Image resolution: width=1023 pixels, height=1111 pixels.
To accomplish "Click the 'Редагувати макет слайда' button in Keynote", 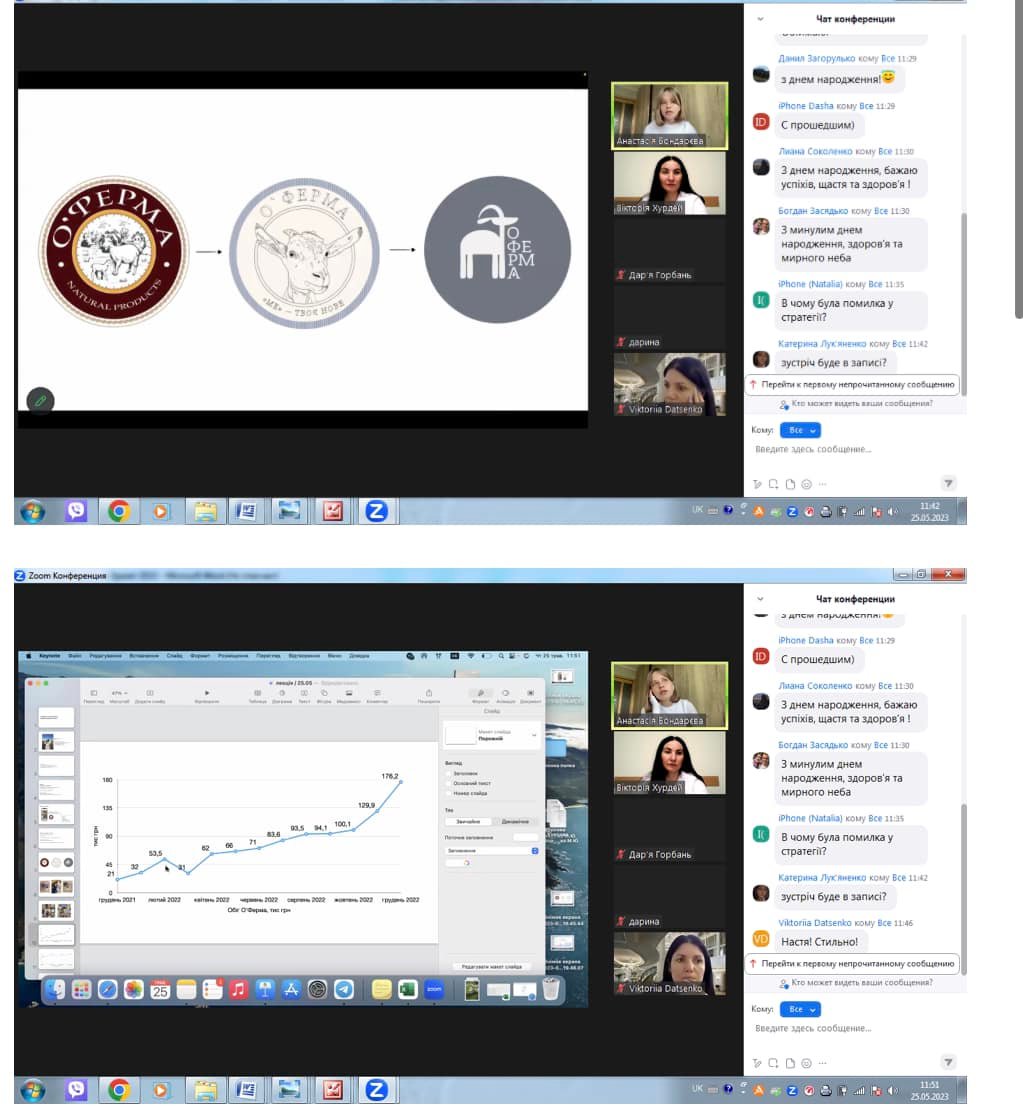I will [492, 966].
